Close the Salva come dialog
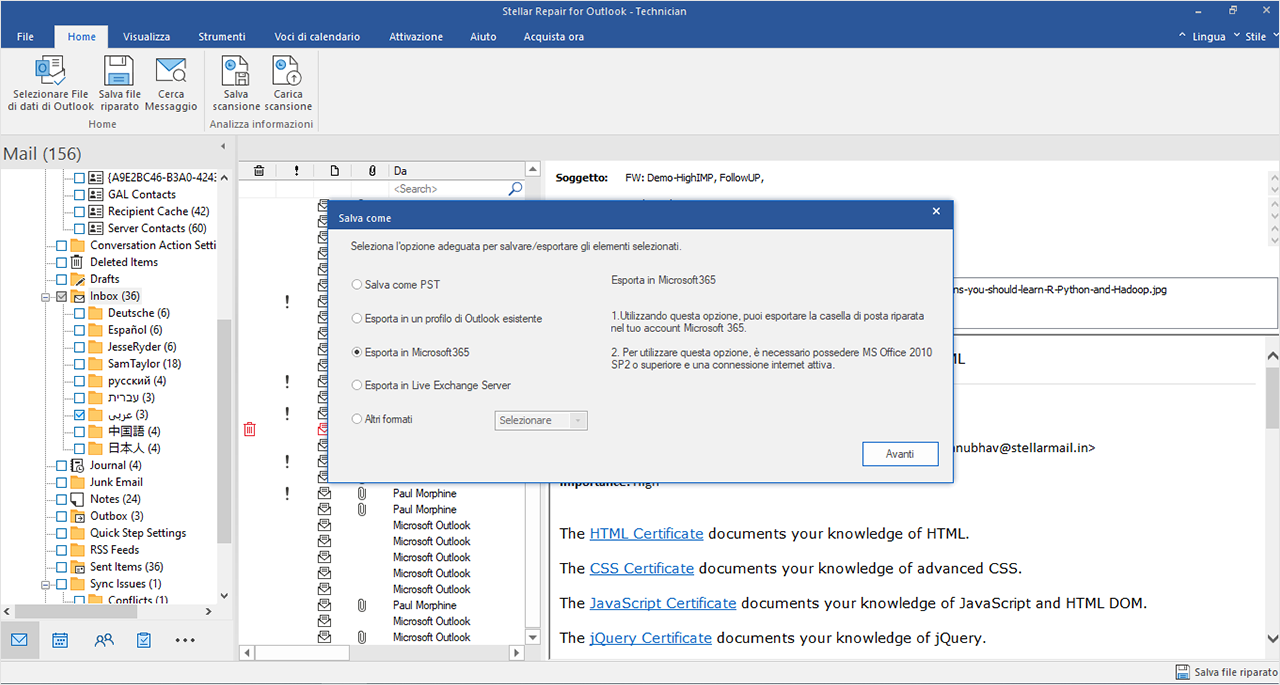 pos(936,212)
